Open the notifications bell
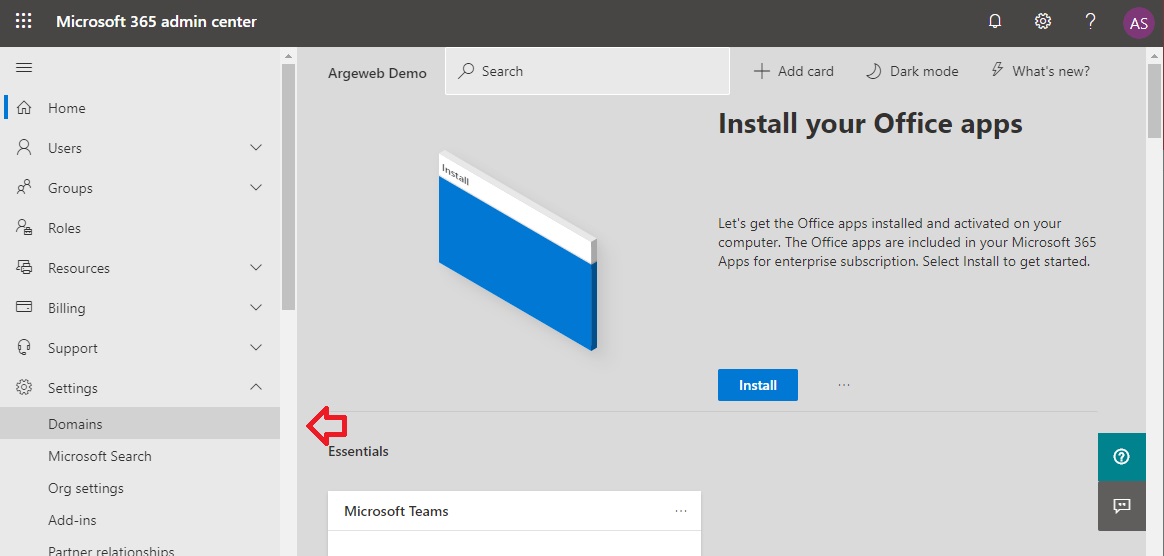Viewport: 1164px width, 556px height. tap(995, 22)
